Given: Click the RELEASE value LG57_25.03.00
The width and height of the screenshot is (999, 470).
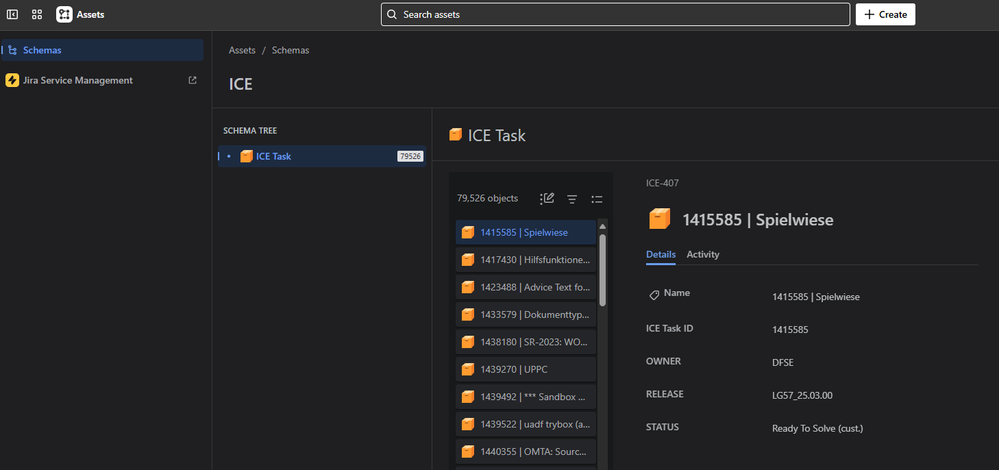Looking at the screenshot, I should tap(802, 395).
